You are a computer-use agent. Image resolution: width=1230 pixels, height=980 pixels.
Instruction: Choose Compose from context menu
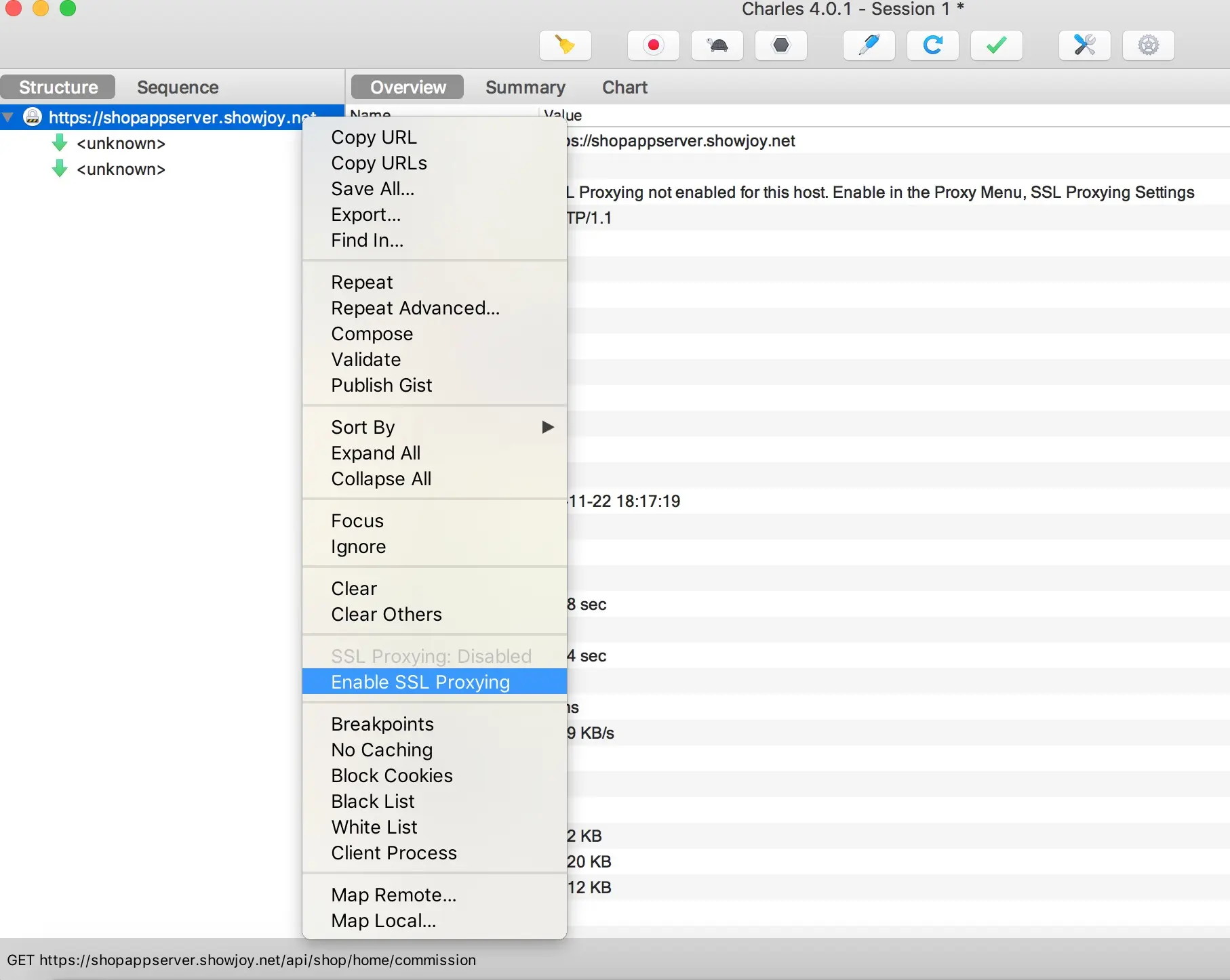coord(435,334)
